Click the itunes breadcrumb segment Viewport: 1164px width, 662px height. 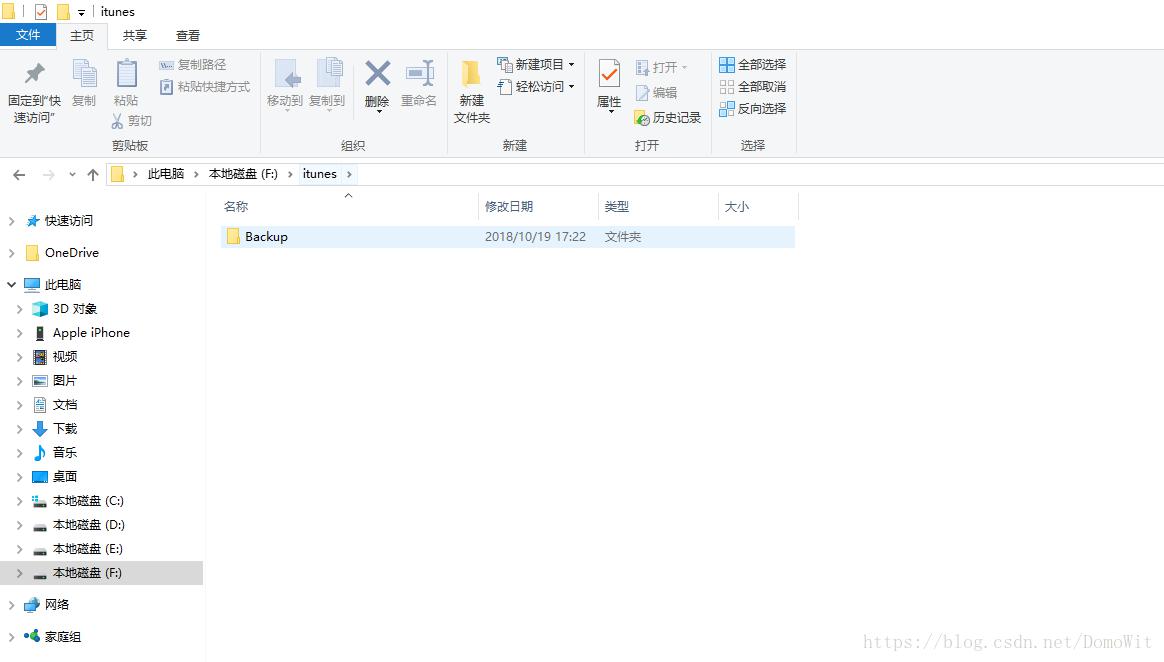click(x=319, y=174)
